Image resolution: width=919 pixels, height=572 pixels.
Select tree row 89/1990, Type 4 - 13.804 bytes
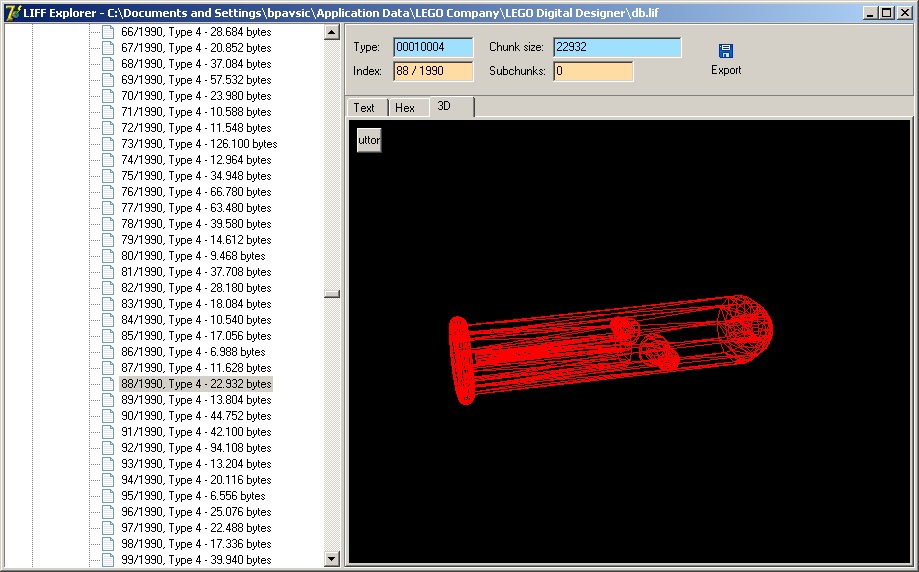click(196, 400)
